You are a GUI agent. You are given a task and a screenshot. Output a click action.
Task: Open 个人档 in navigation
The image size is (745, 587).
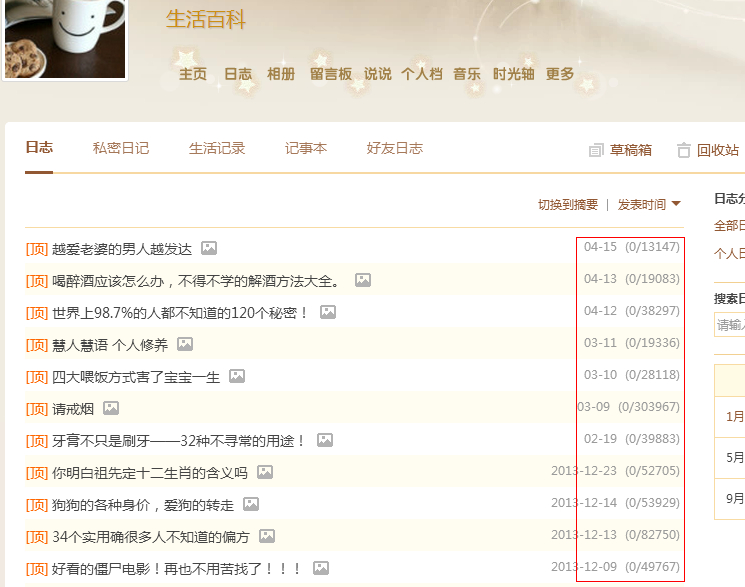422,74
